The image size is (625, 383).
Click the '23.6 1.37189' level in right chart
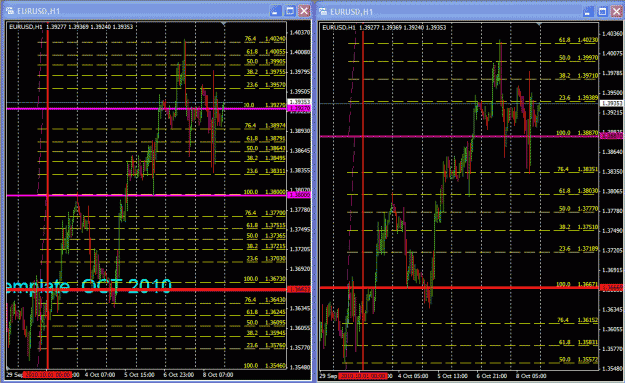pyautogui.click(x=578, y=249)
